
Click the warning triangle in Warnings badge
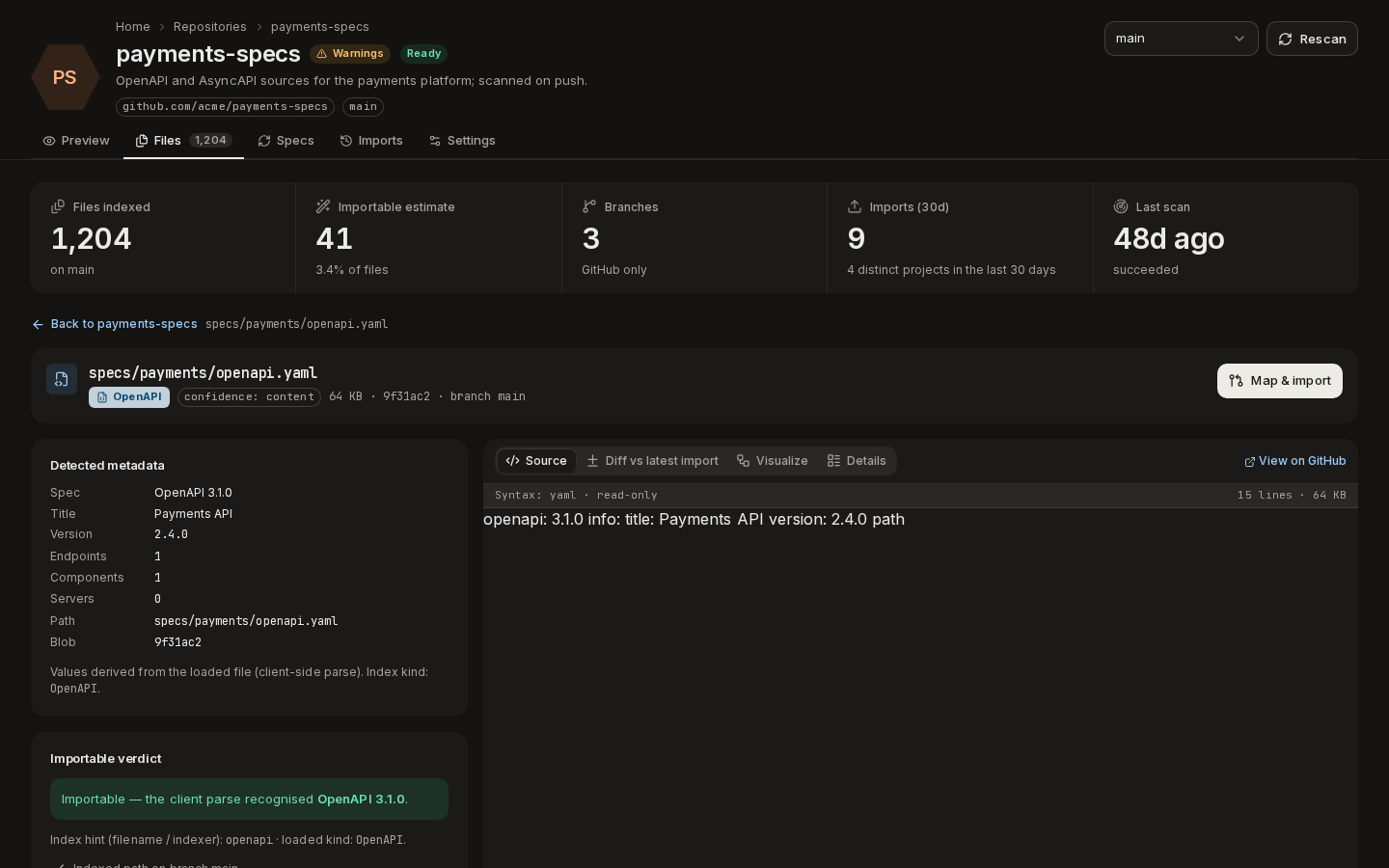(322, 54)
